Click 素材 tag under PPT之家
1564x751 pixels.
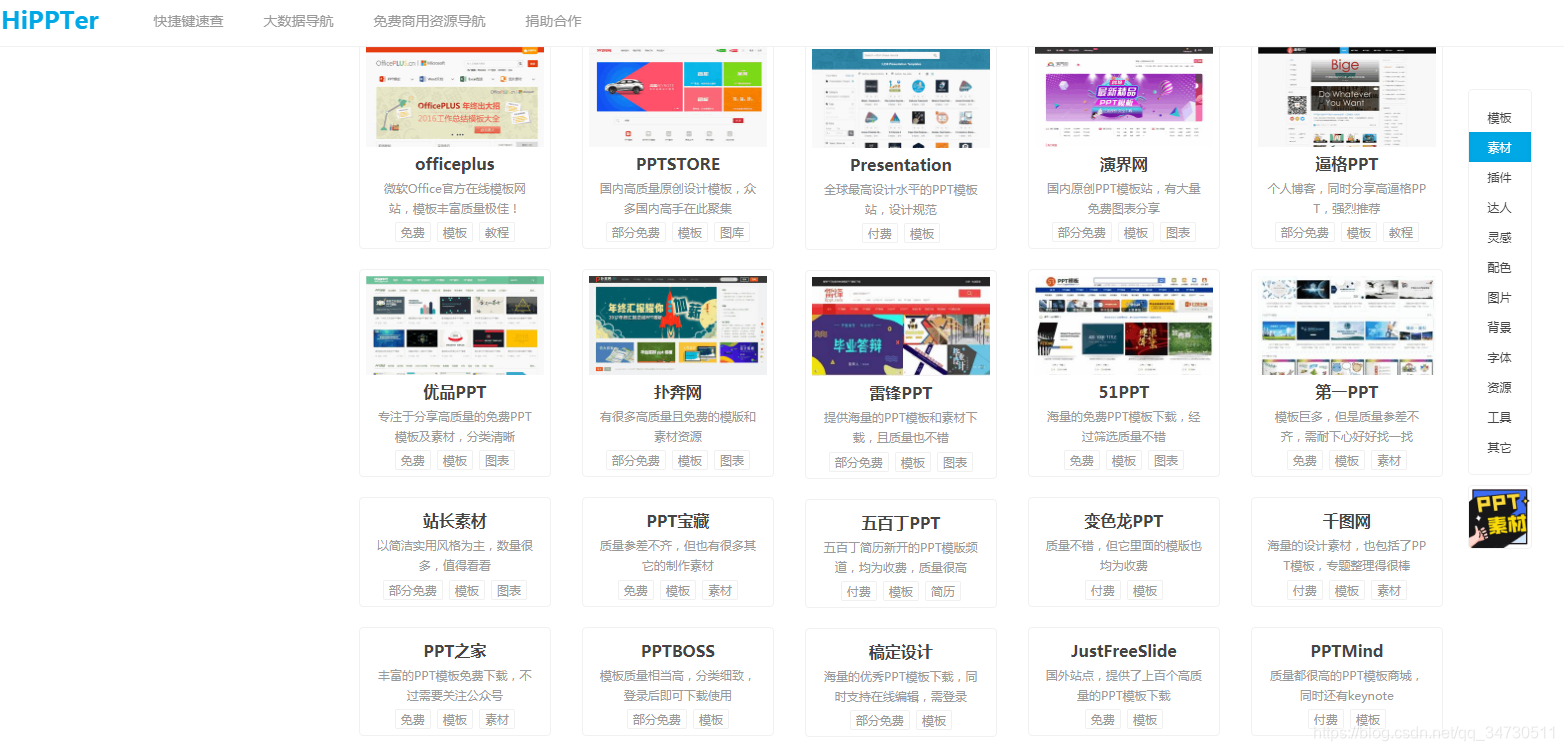coord(497,719)
